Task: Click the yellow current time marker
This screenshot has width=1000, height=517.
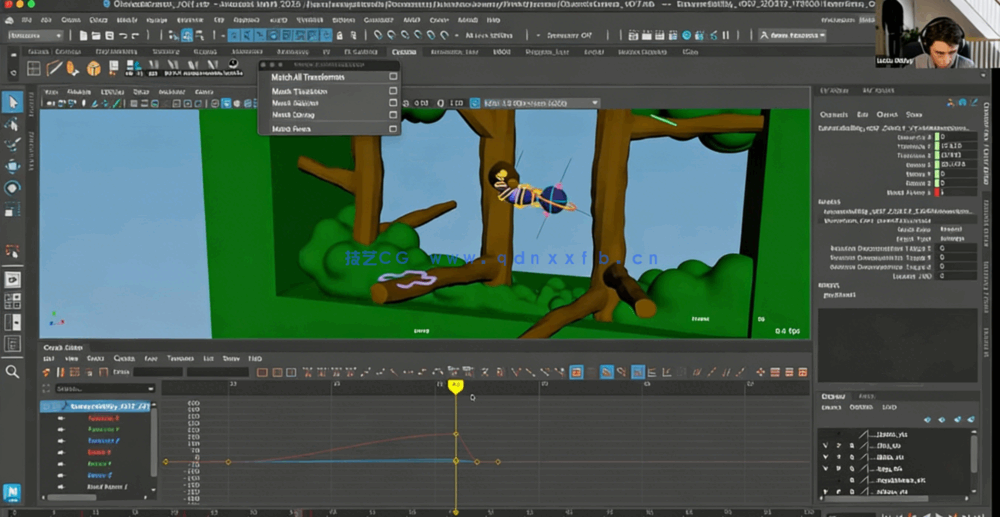Action: tap(456, 385)
